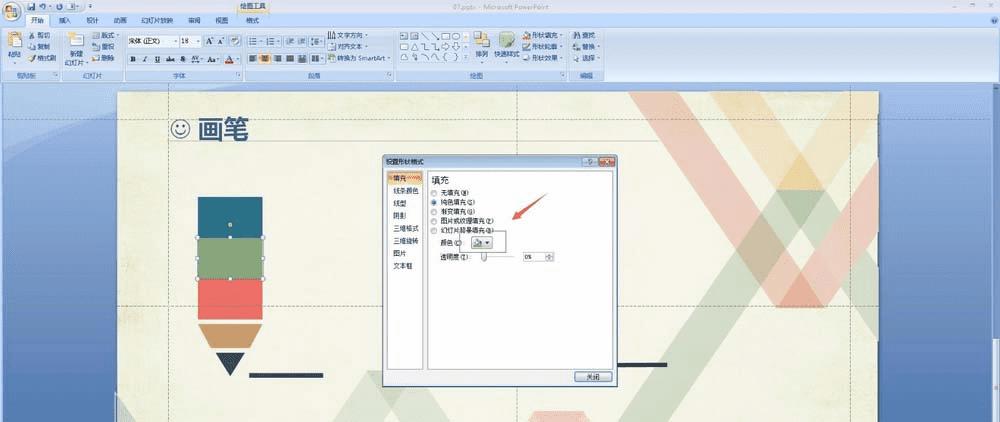Screen dimensions: 1000x422
Task: Select Text Box (文本框) in dialog sidebar
Action: (402, 266)
